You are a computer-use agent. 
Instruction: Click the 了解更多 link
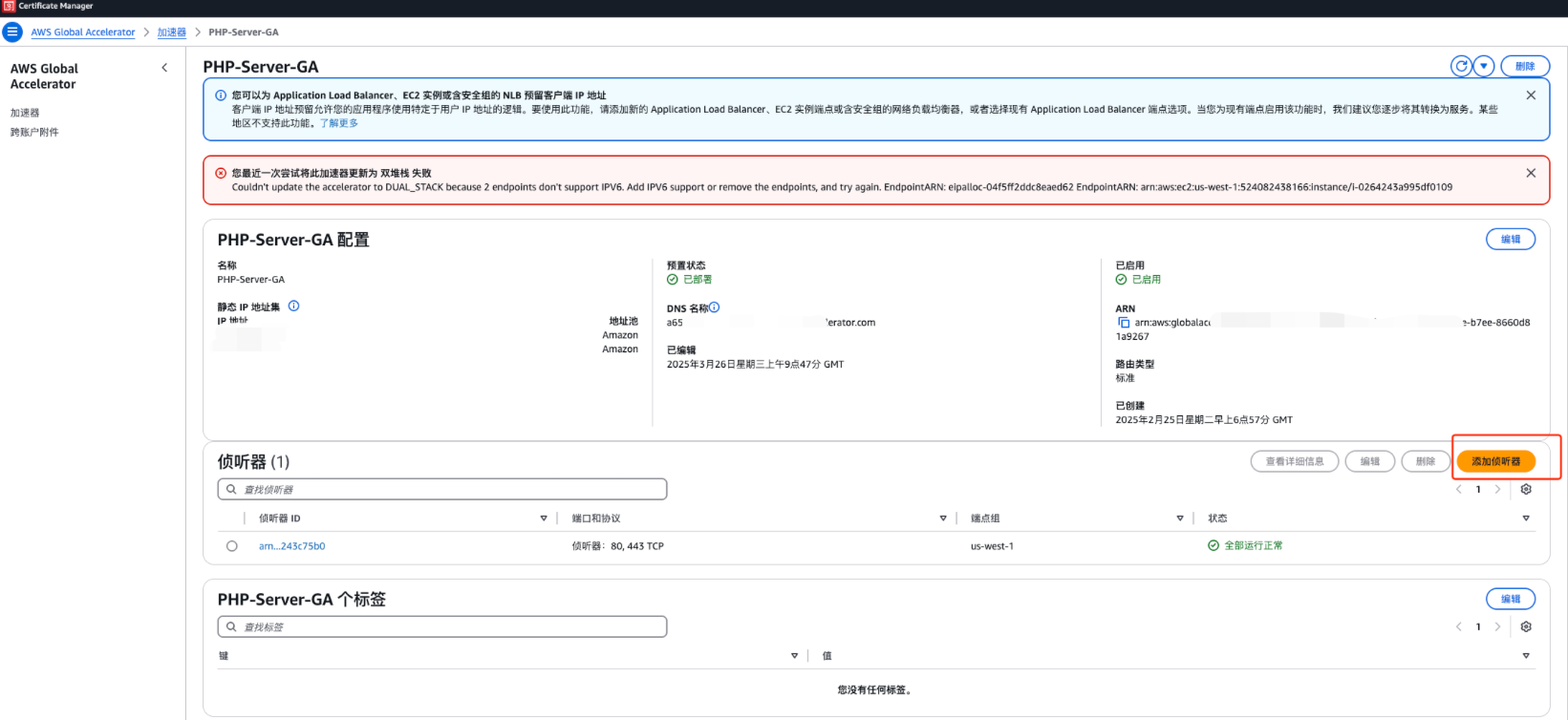coord(339,123)
